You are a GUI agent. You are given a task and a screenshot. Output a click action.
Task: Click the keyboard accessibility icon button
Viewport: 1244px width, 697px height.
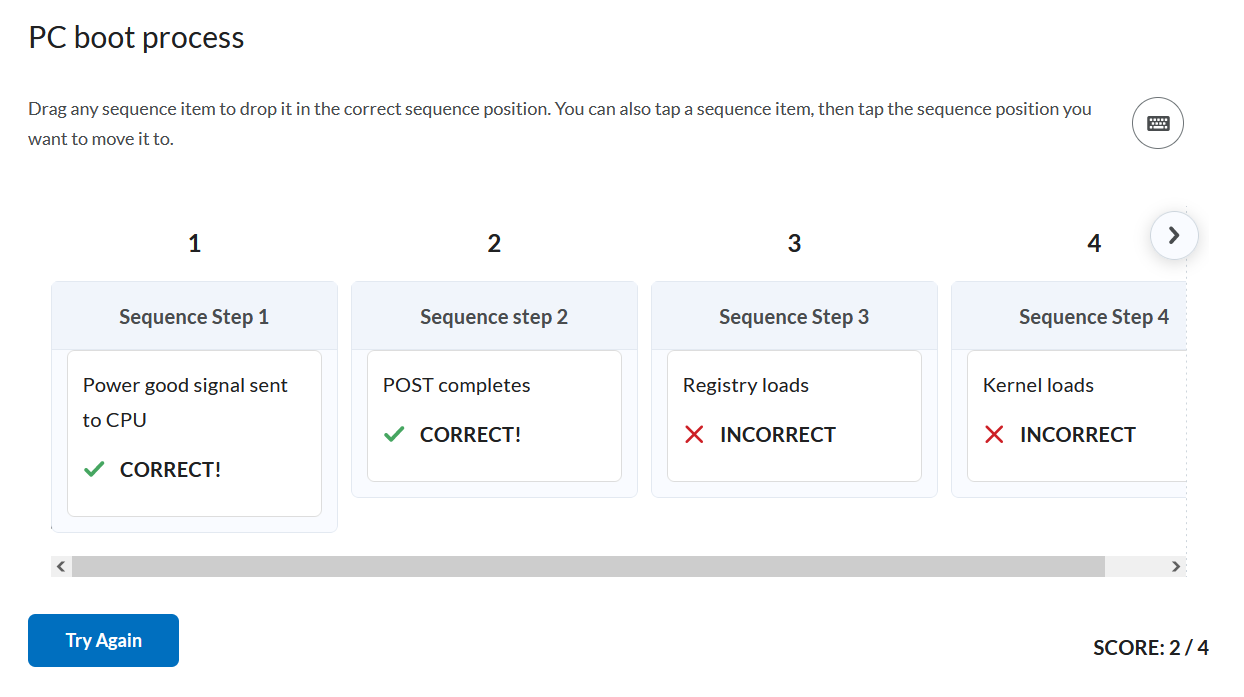[x=1158, y=124]
